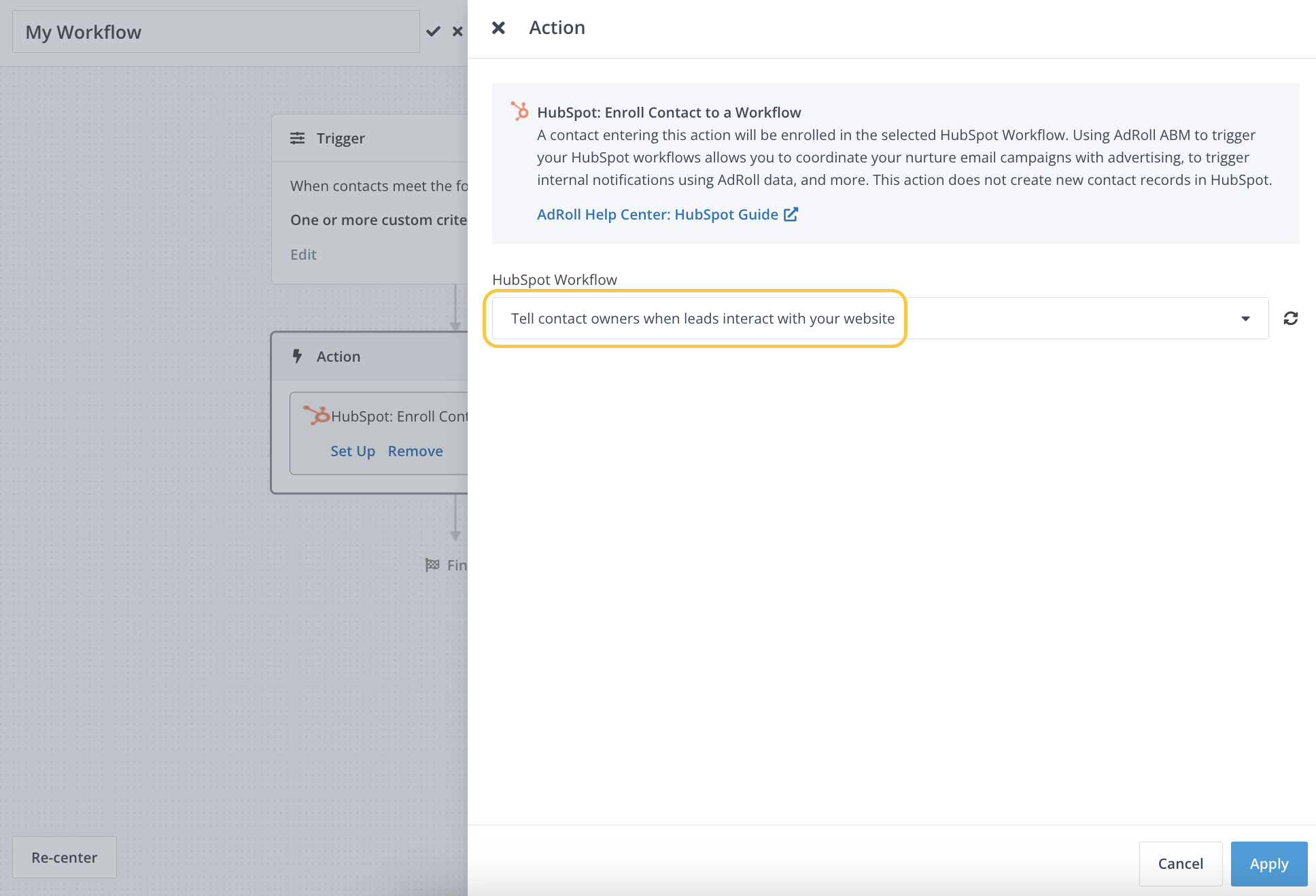Viewport: 1316px width, 896px height.
Task: Click 'HubSpot: Enroll Contact to a Workflow' heading
Action: point(669,113)
